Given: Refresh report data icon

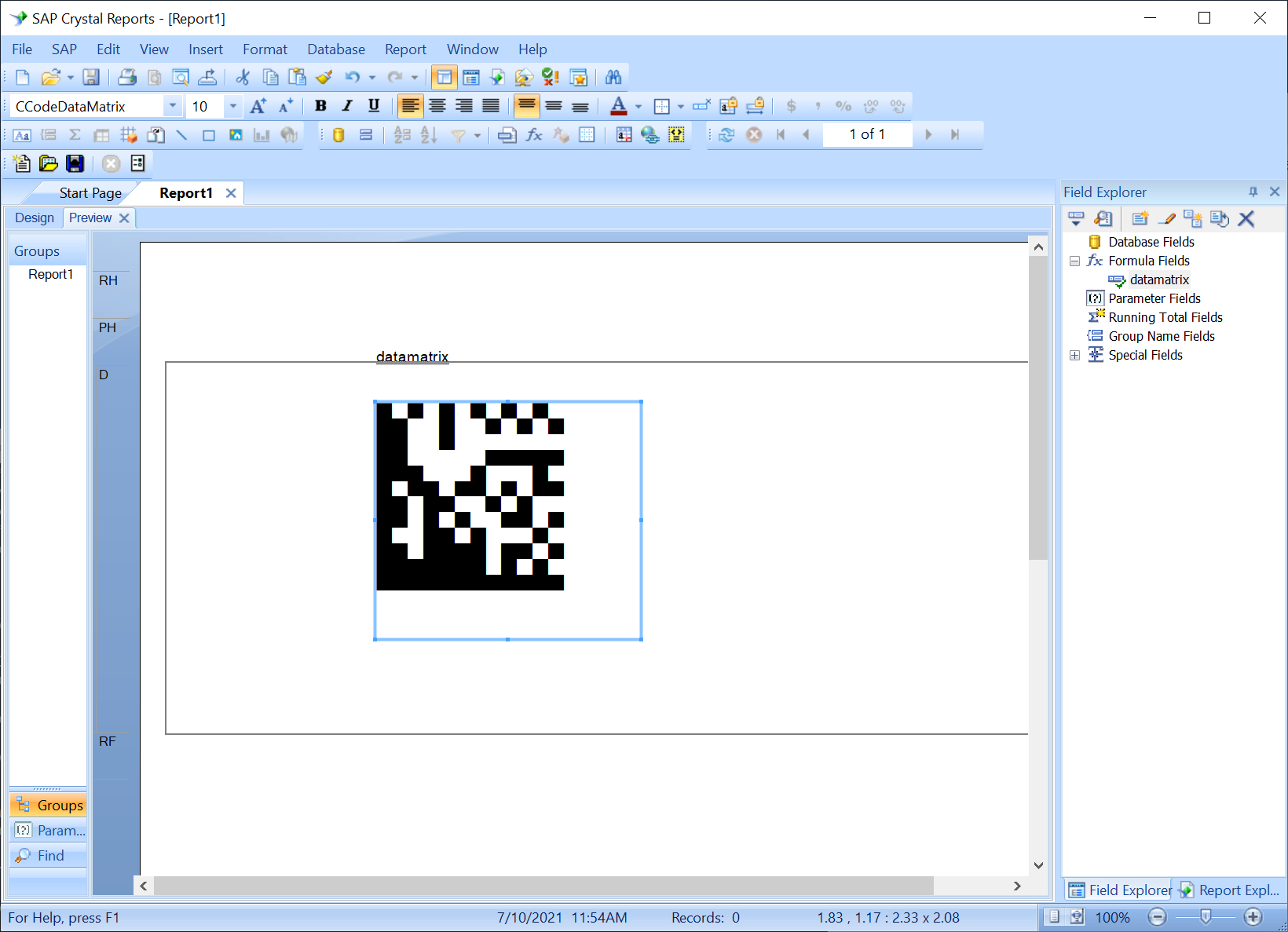Looking at the screenshot, I should tap(726, 135).
